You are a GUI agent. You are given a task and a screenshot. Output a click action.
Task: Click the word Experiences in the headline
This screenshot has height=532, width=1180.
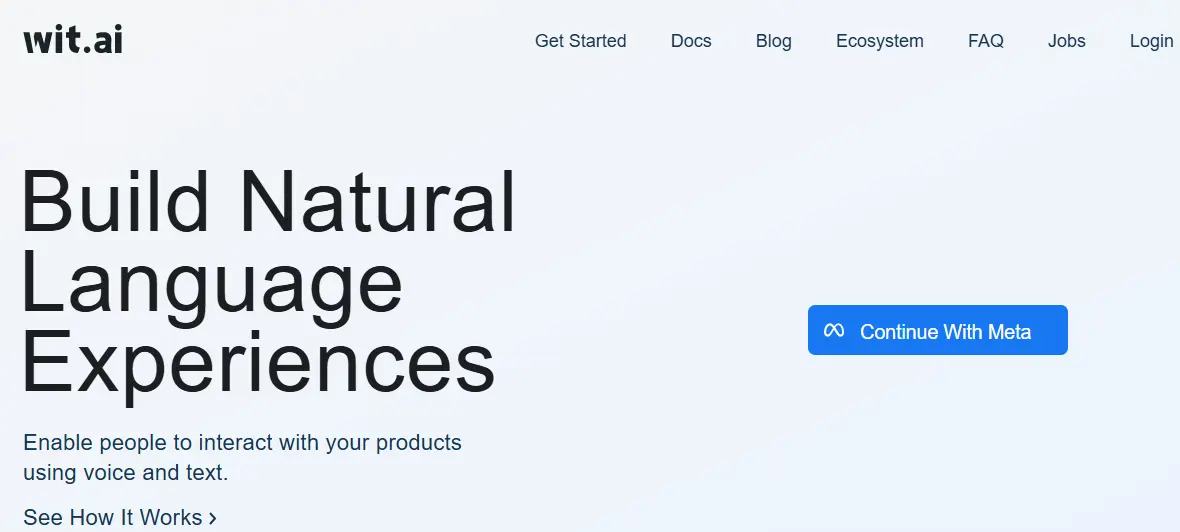[260, 365]
